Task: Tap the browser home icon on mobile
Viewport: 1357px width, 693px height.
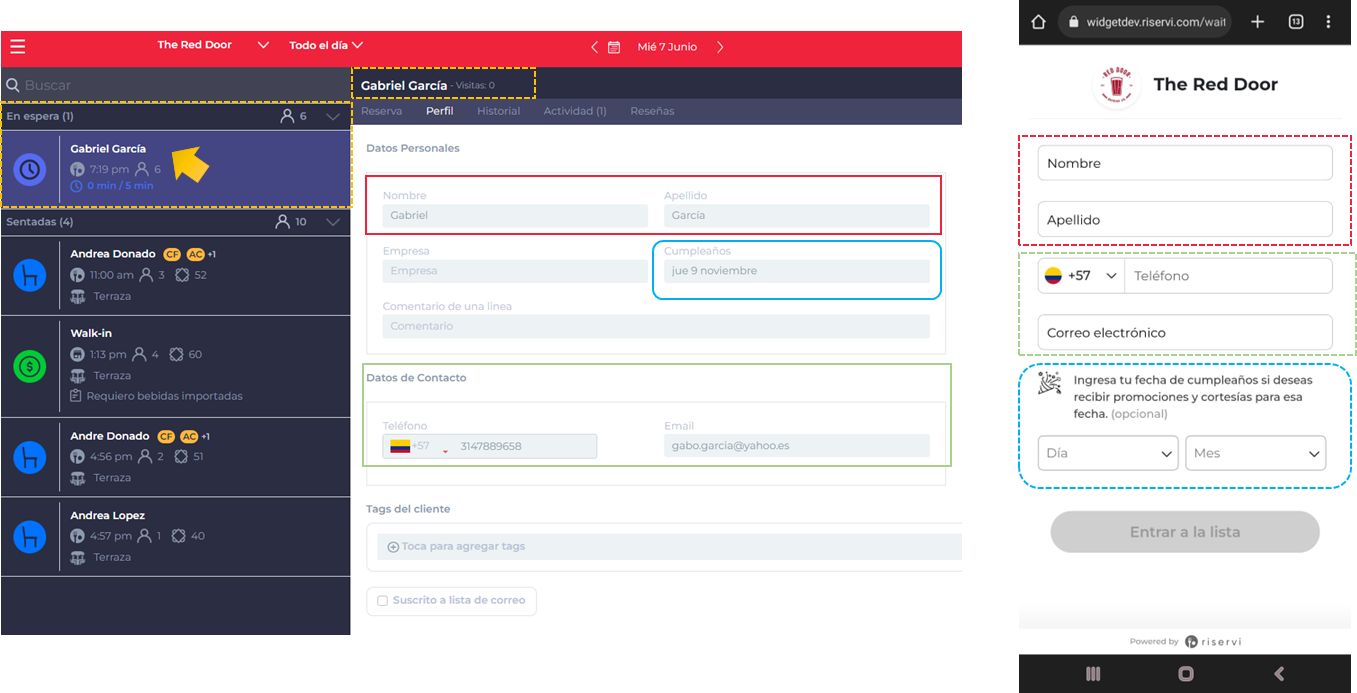Action: click(1038, 22)
